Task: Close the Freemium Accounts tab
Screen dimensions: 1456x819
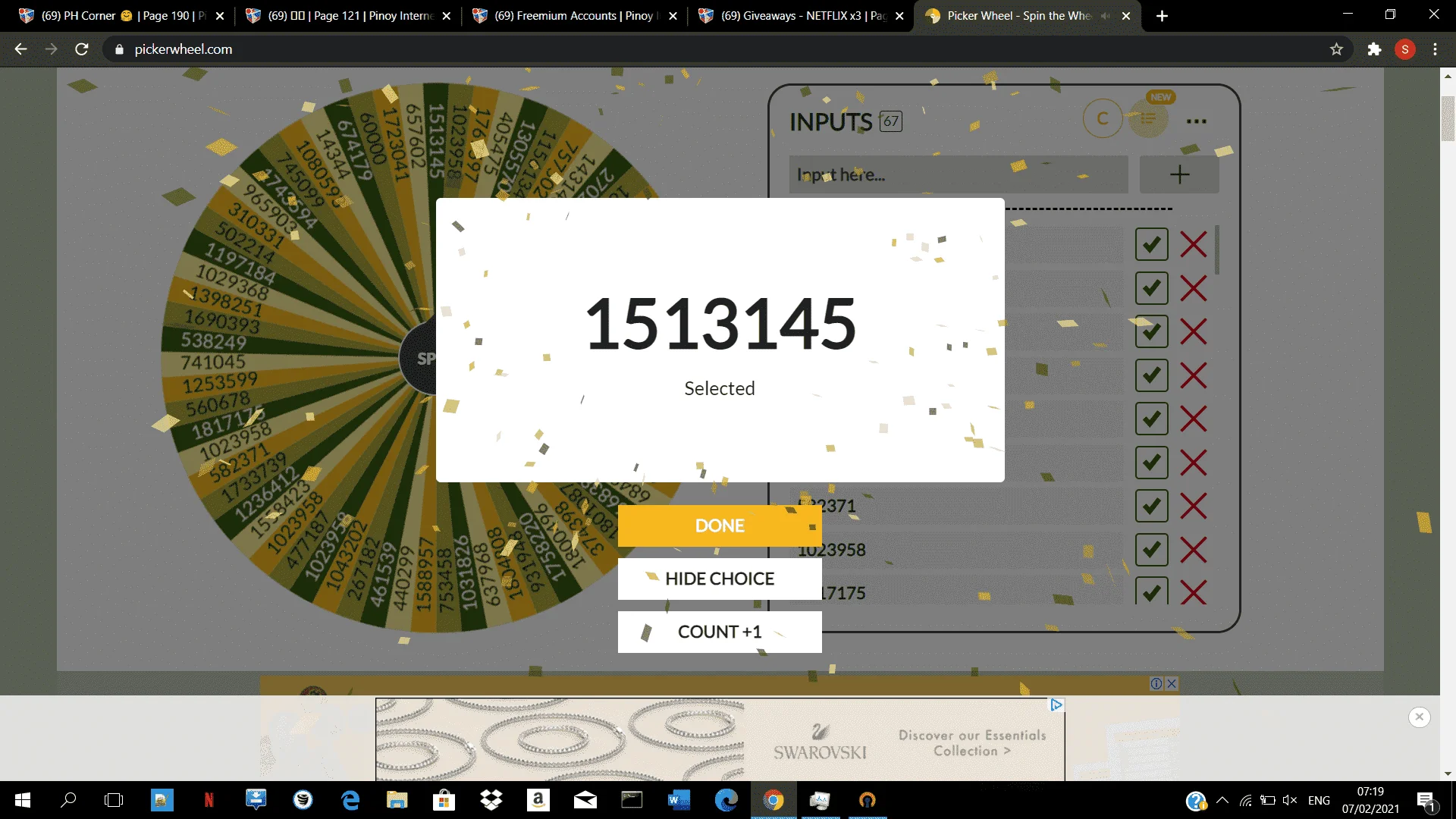Action: pyautogui.click(x=673, y=16)
